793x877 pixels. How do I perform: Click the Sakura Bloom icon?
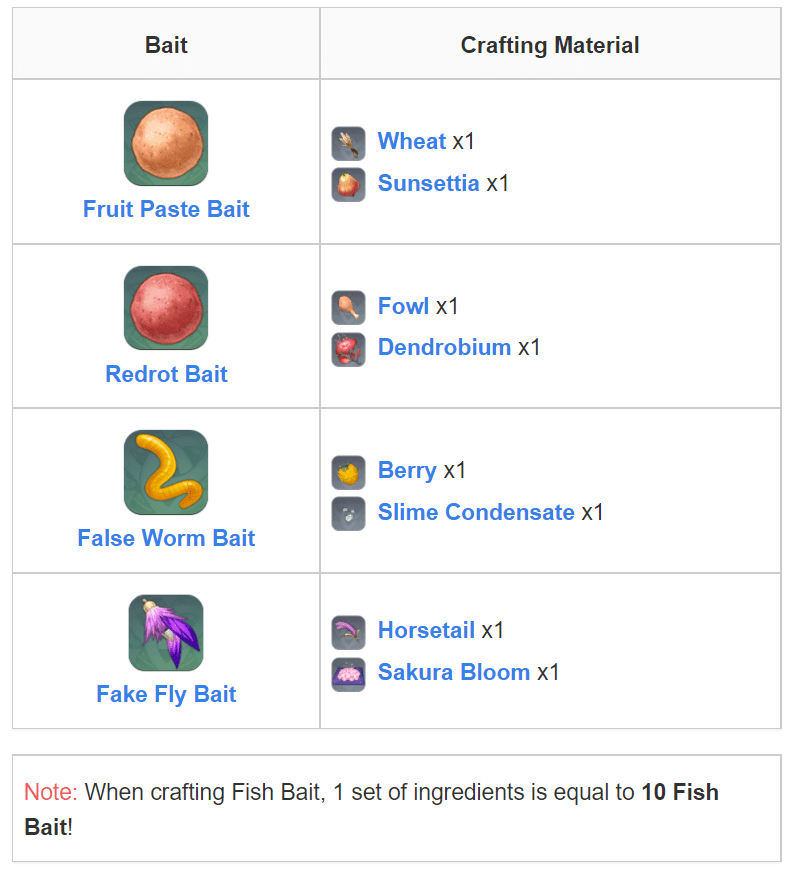348,675
